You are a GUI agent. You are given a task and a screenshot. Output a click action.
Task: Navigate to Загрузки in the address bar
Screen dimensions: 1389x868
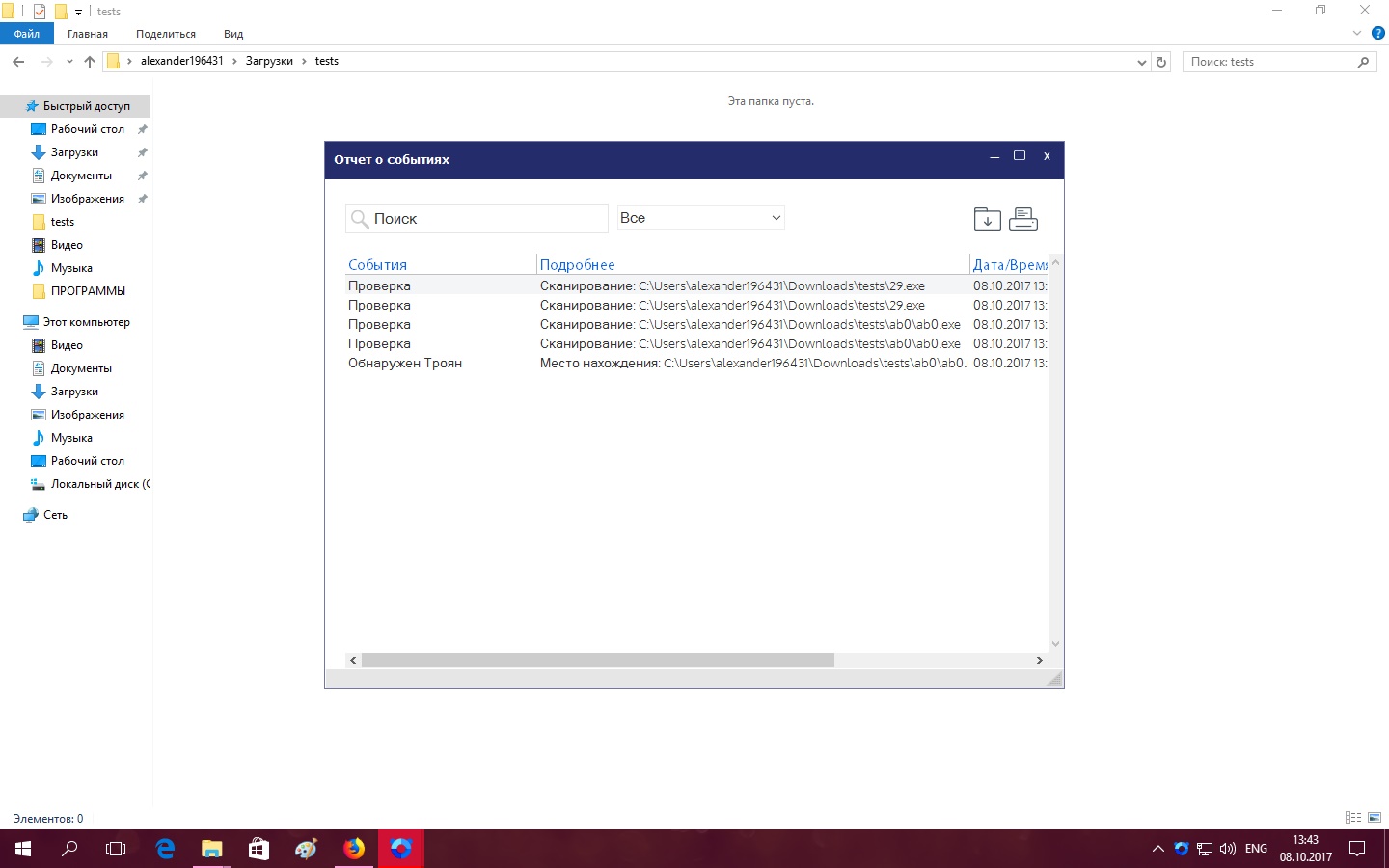coord(269,61)
